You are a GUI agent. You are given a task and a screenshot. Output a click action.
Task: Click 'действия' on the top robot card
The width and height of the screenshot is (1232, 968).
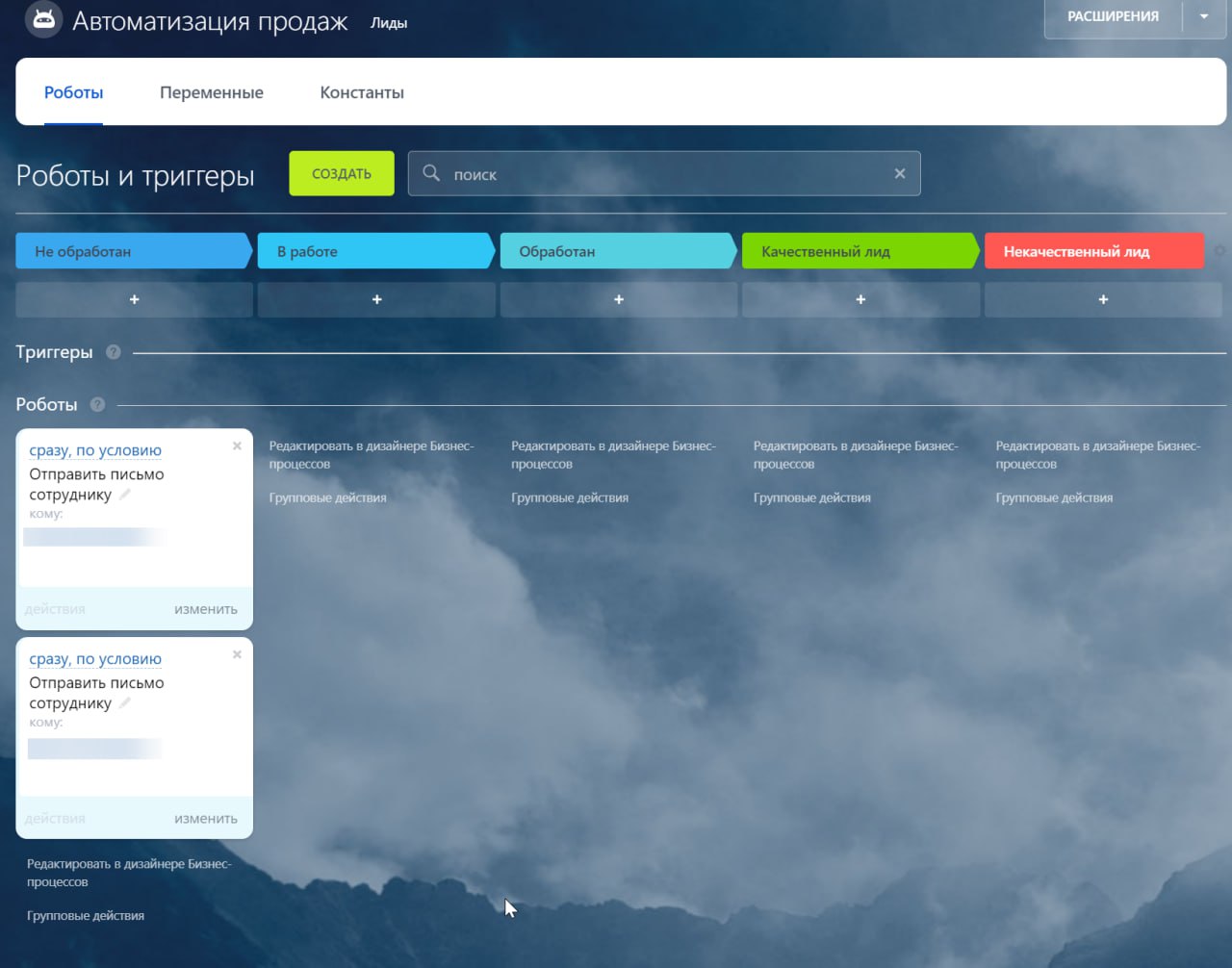(x=55, y=609)
